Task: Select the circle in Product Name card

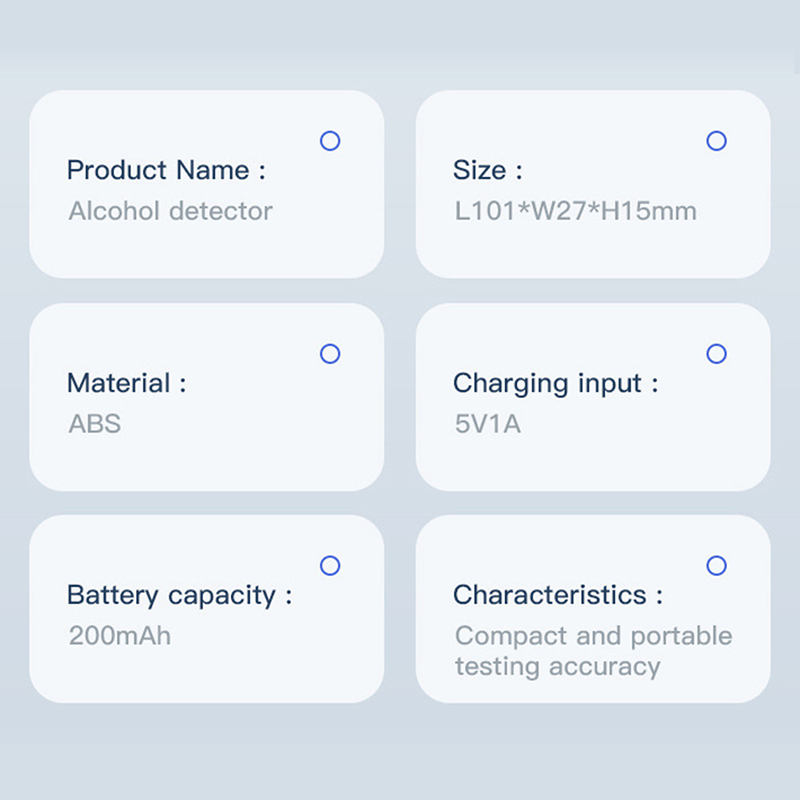Action: (x=330, y=141)
